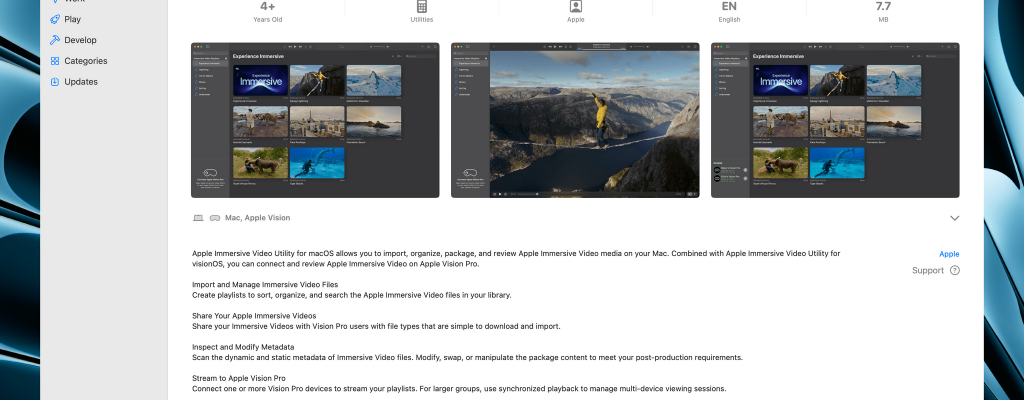Select the 4+ Years Old age rating

pyautogui.click(x=268, y=11)
